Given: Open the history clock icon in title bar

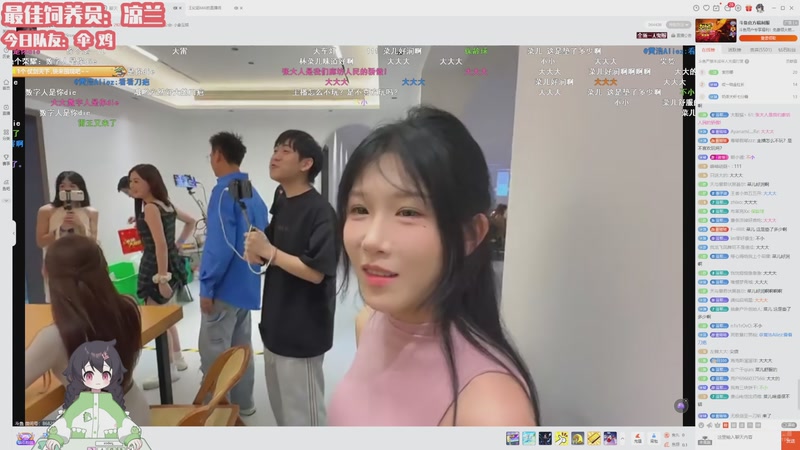Looking at the screenshot, I should tap(696, 8).
